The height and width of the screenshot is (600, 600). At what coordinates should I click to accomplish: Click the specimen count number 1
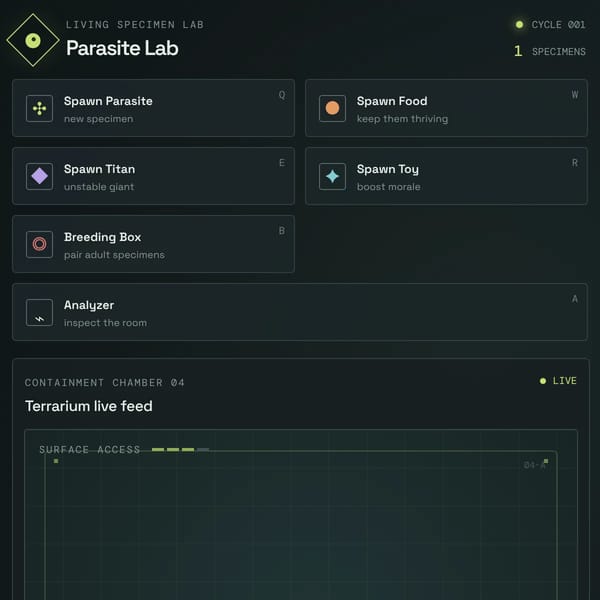tap(518, 51)
